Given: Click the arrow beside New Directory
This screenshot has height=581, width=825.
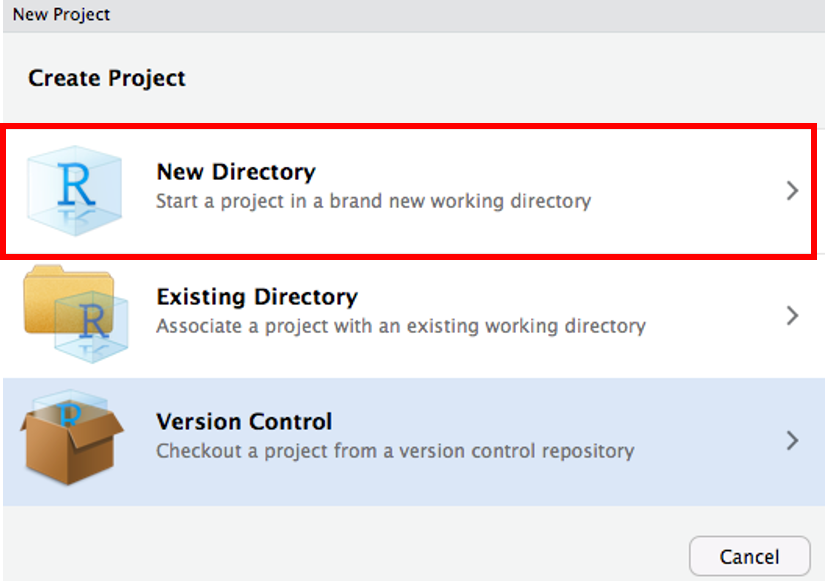Looking at the screenshot, I should pos(792,190).
